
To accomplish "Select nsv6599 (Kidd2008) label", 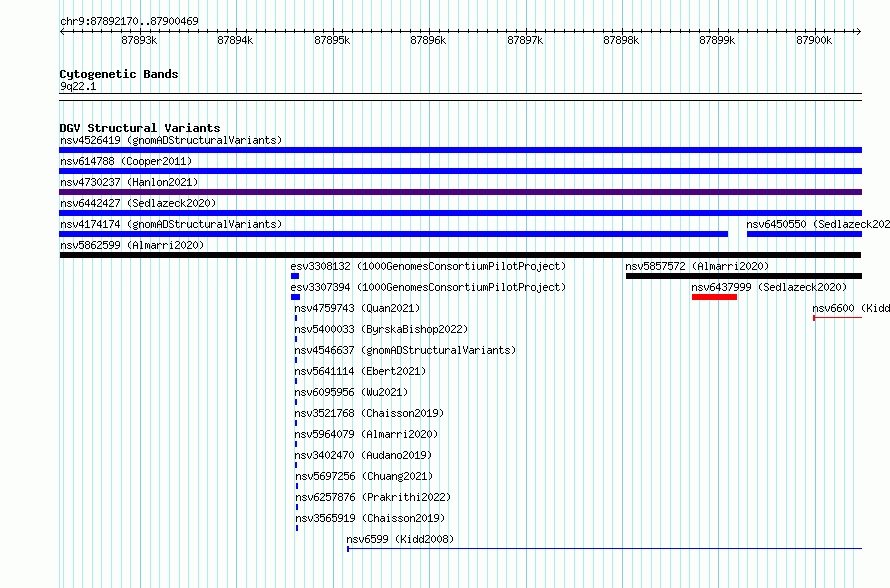I will point(400,539).
